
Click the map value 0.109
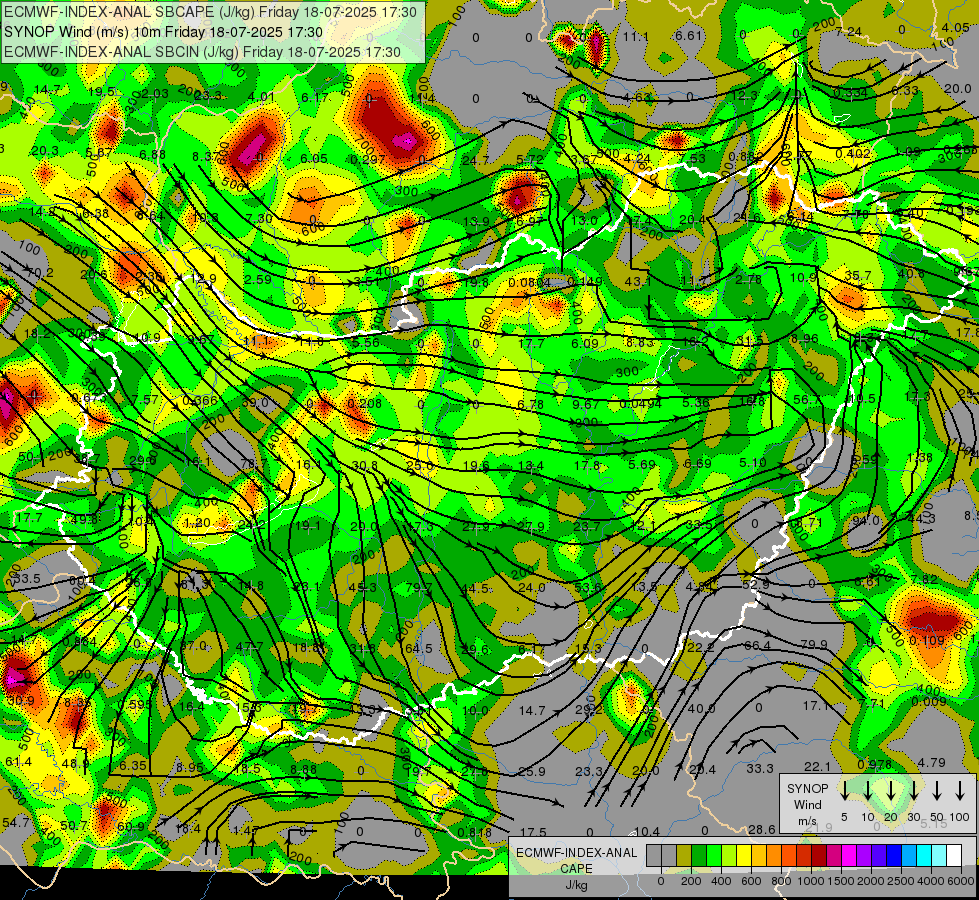pyautogui.click(x=927, y=641)
